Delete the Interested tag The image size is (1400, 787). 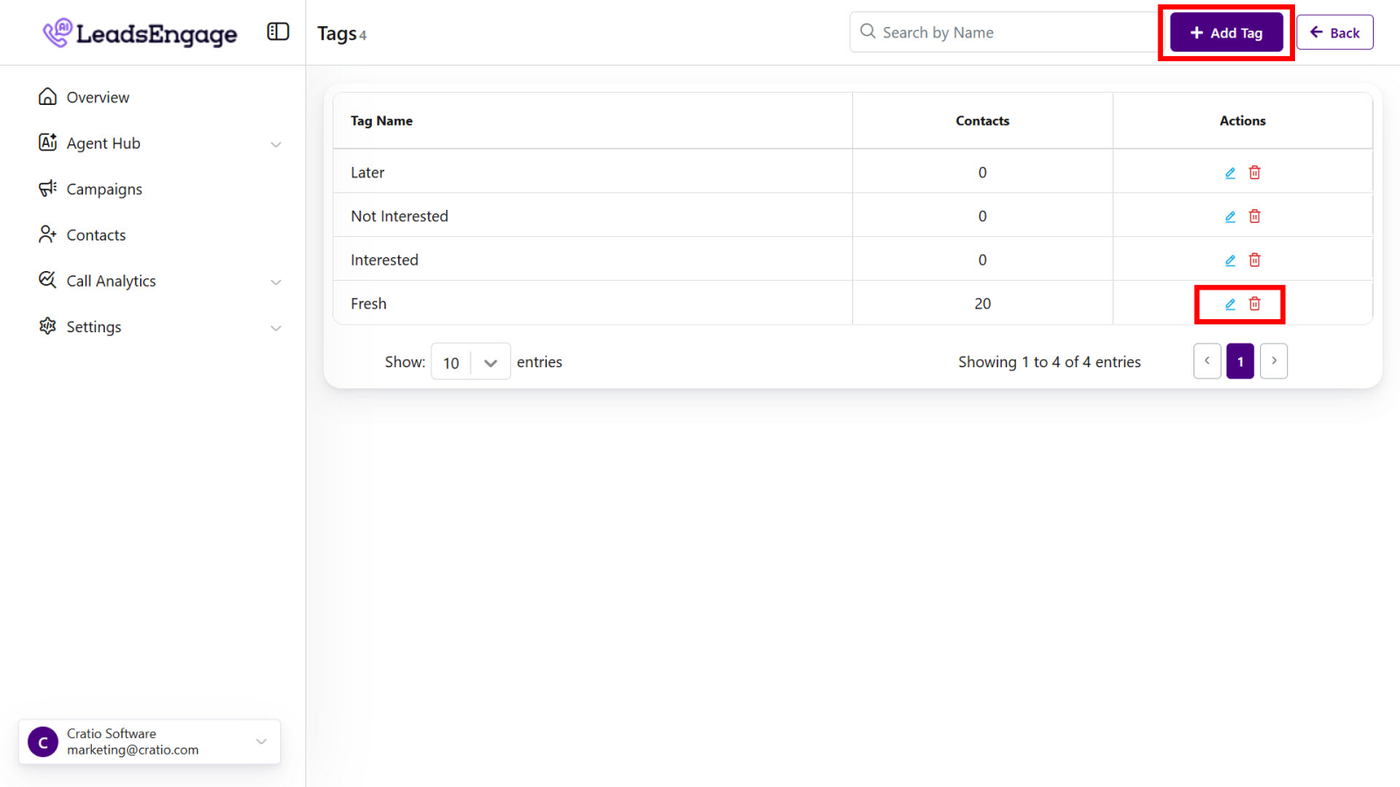(x=1255, y=260)
